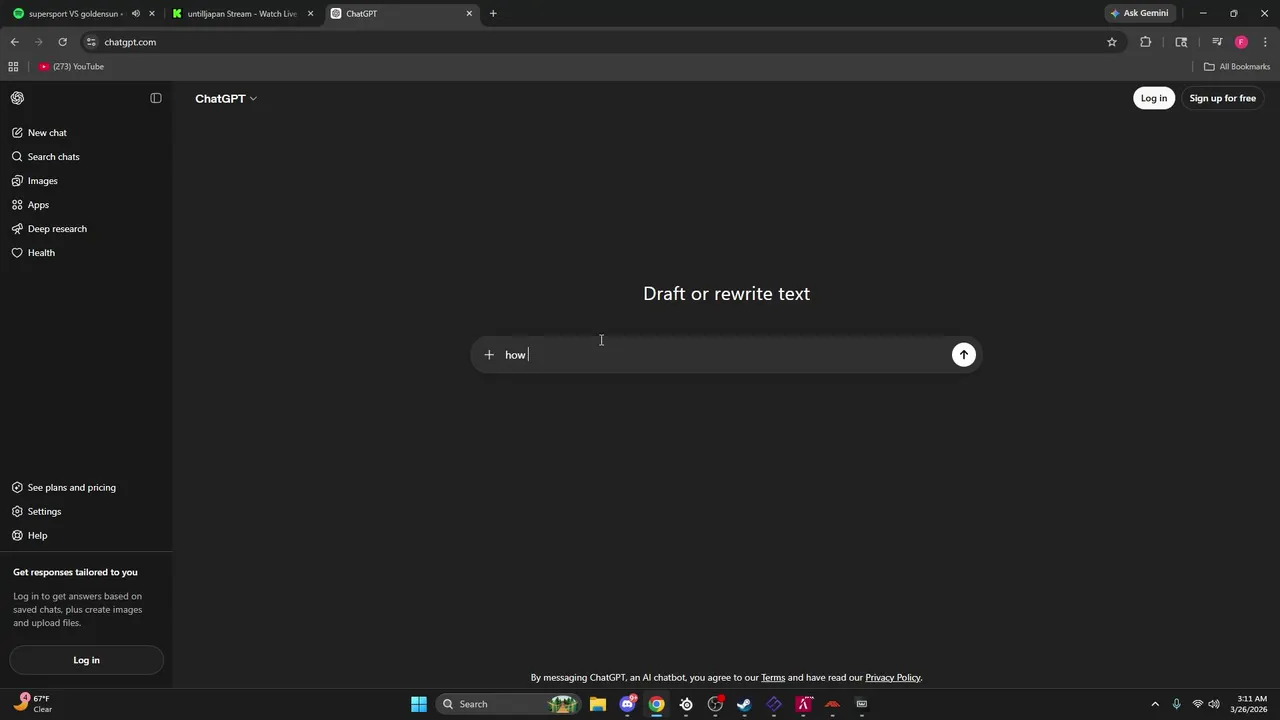Open a new browser tab
Viewport: 1280px width, 720px height.
coord(493,14)
